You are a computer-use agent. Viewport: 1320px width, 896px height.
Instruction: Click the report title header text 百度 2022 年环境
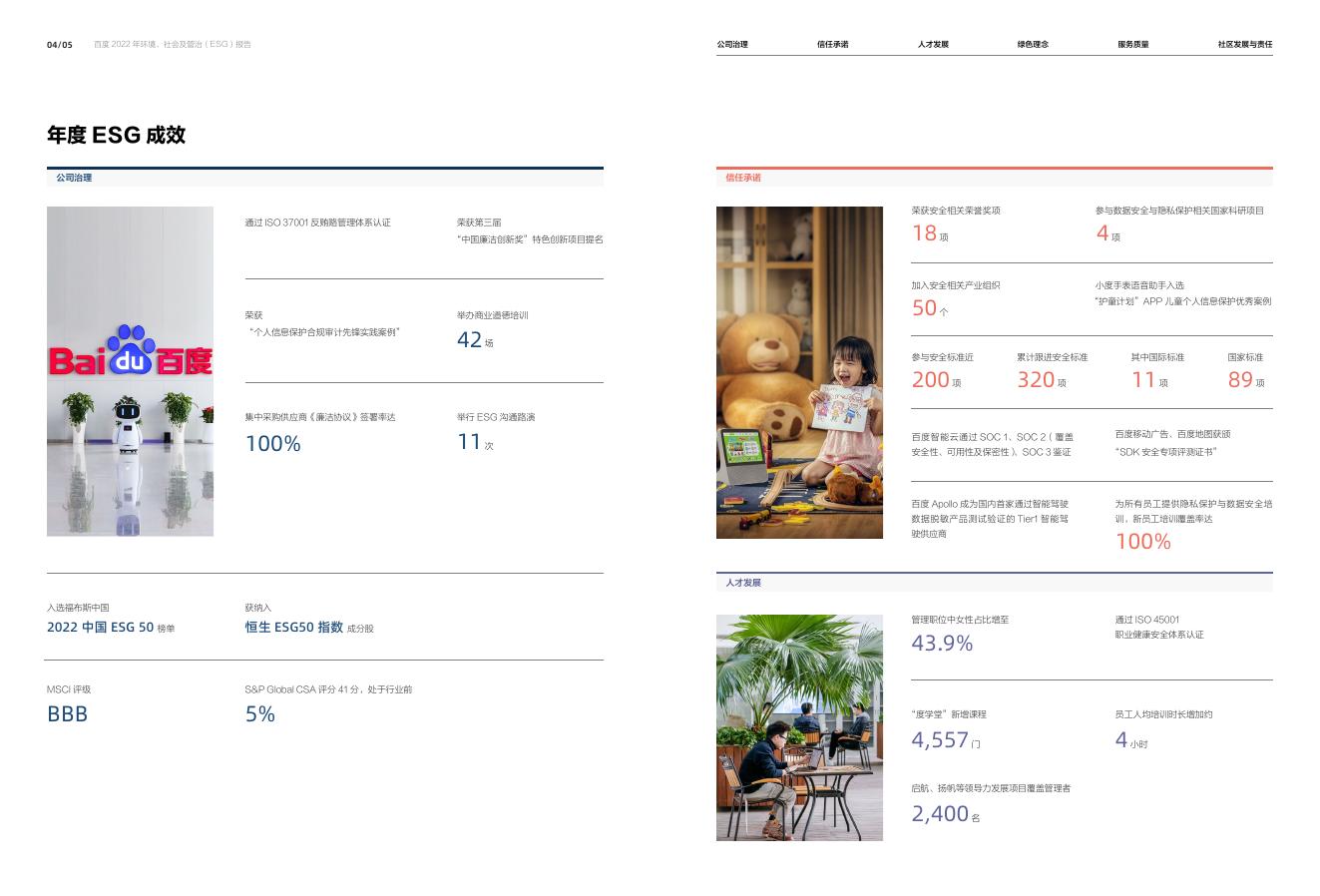(173, 45)
